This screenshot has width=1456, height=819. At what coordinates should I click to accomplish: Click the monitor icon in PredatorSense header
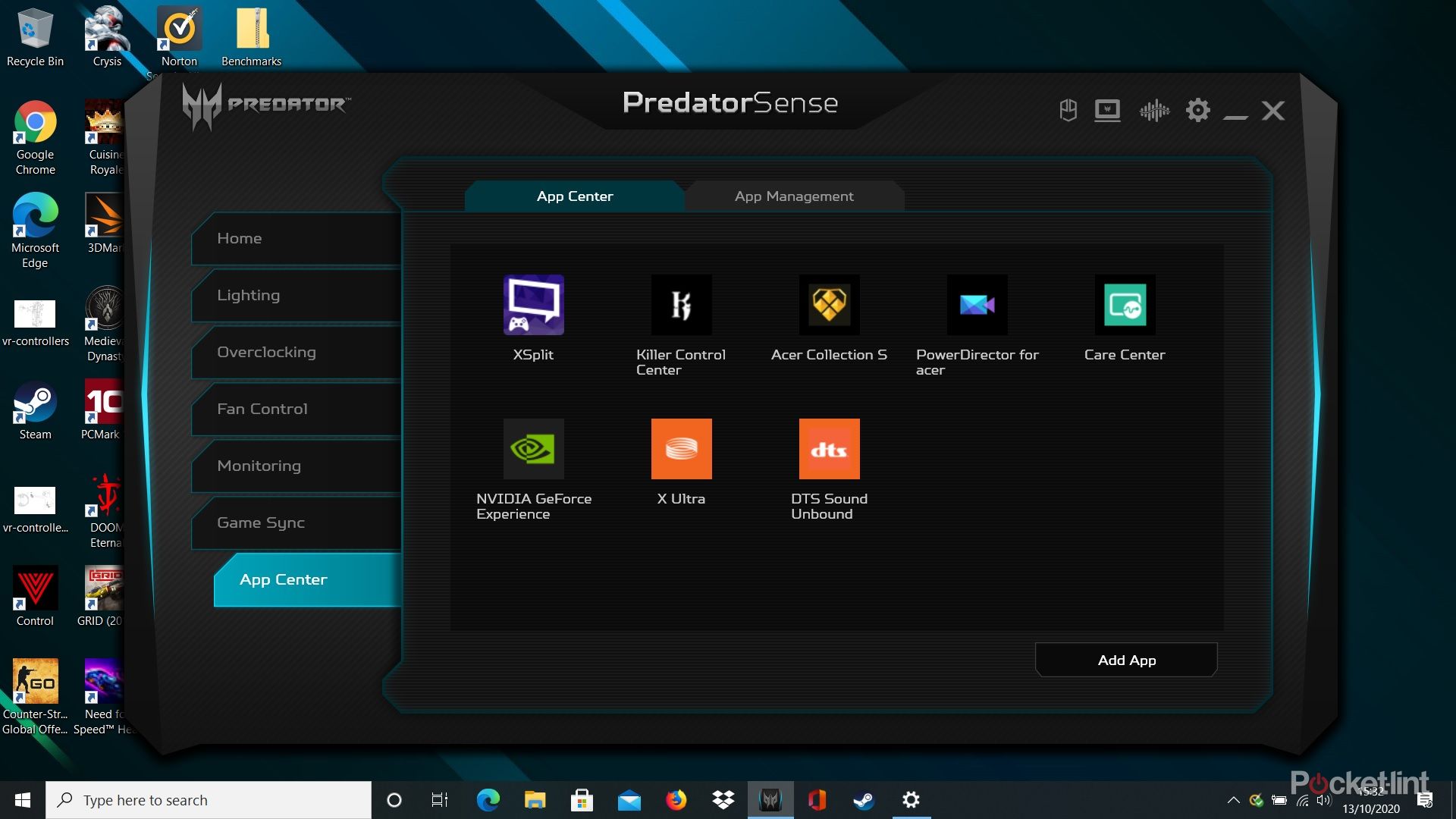tap(1107, 111)
